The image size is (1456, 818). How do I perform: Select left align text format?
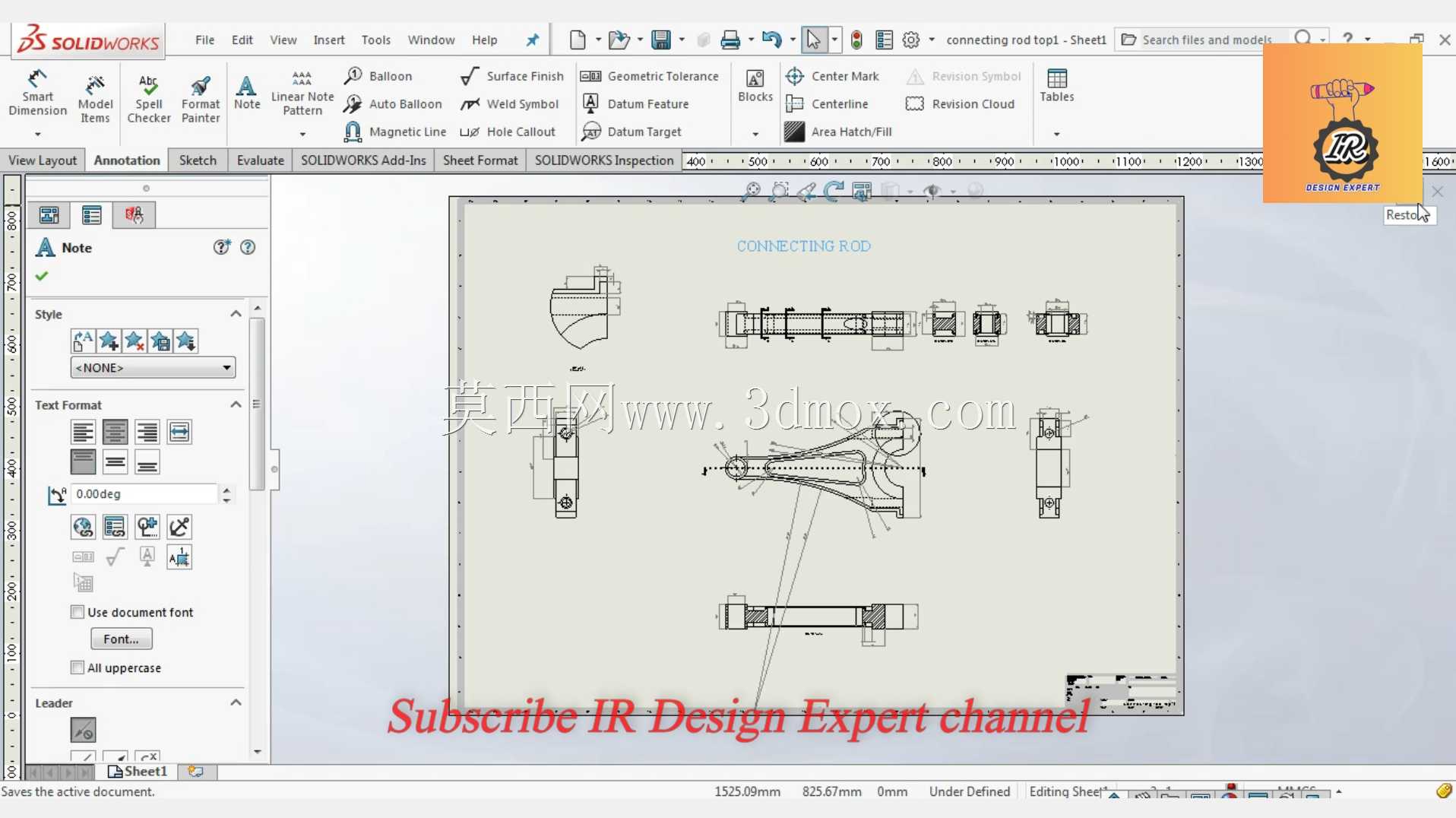[83, 432]
